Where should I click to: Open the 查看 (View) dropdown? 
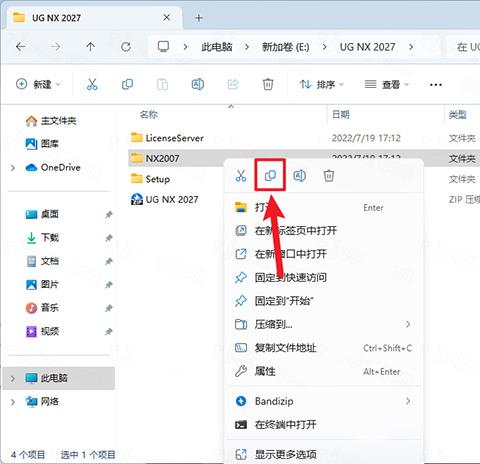387,84
